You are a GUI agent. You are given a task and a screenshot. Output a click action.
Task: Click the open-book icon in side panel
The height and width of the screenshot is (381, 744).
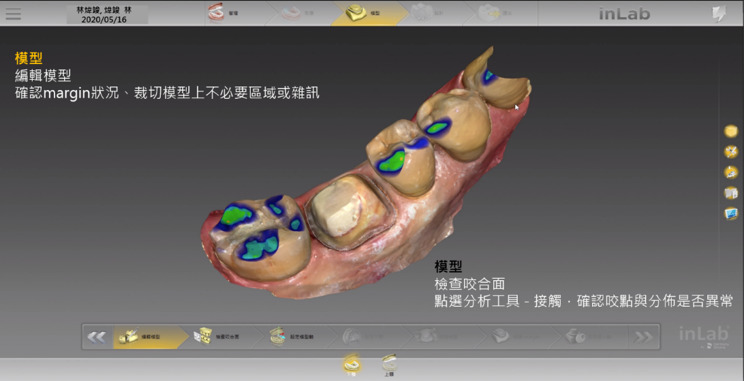pos(731,193)
